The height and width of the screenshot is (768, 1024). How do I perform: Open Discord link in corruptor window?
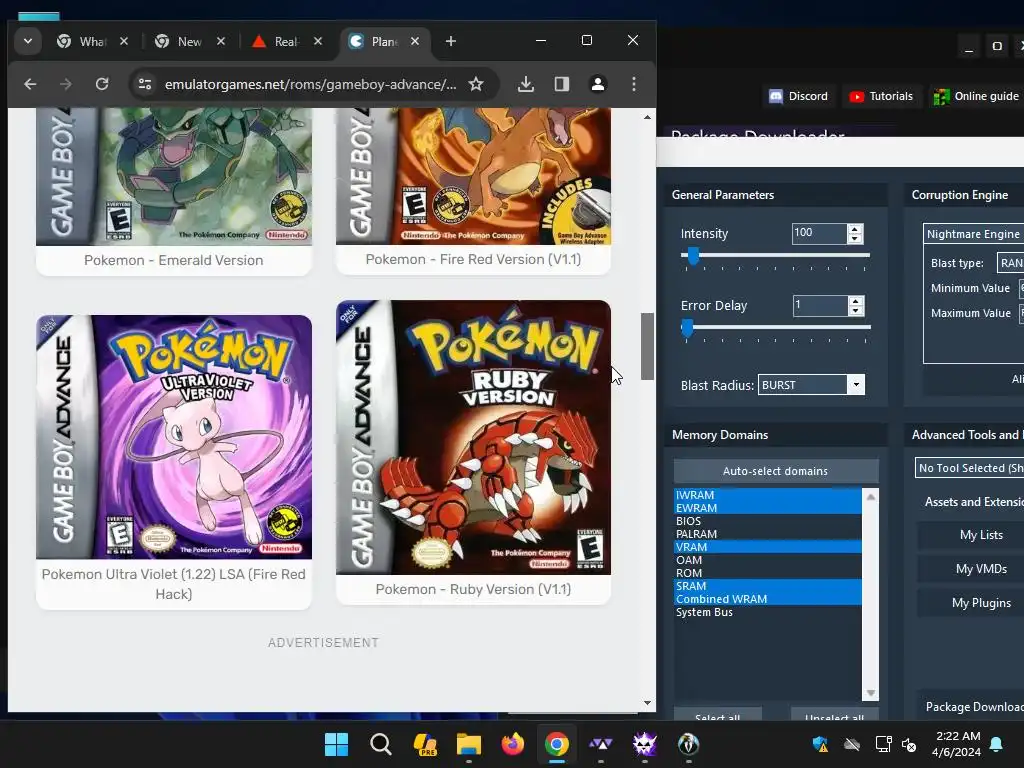798,96
